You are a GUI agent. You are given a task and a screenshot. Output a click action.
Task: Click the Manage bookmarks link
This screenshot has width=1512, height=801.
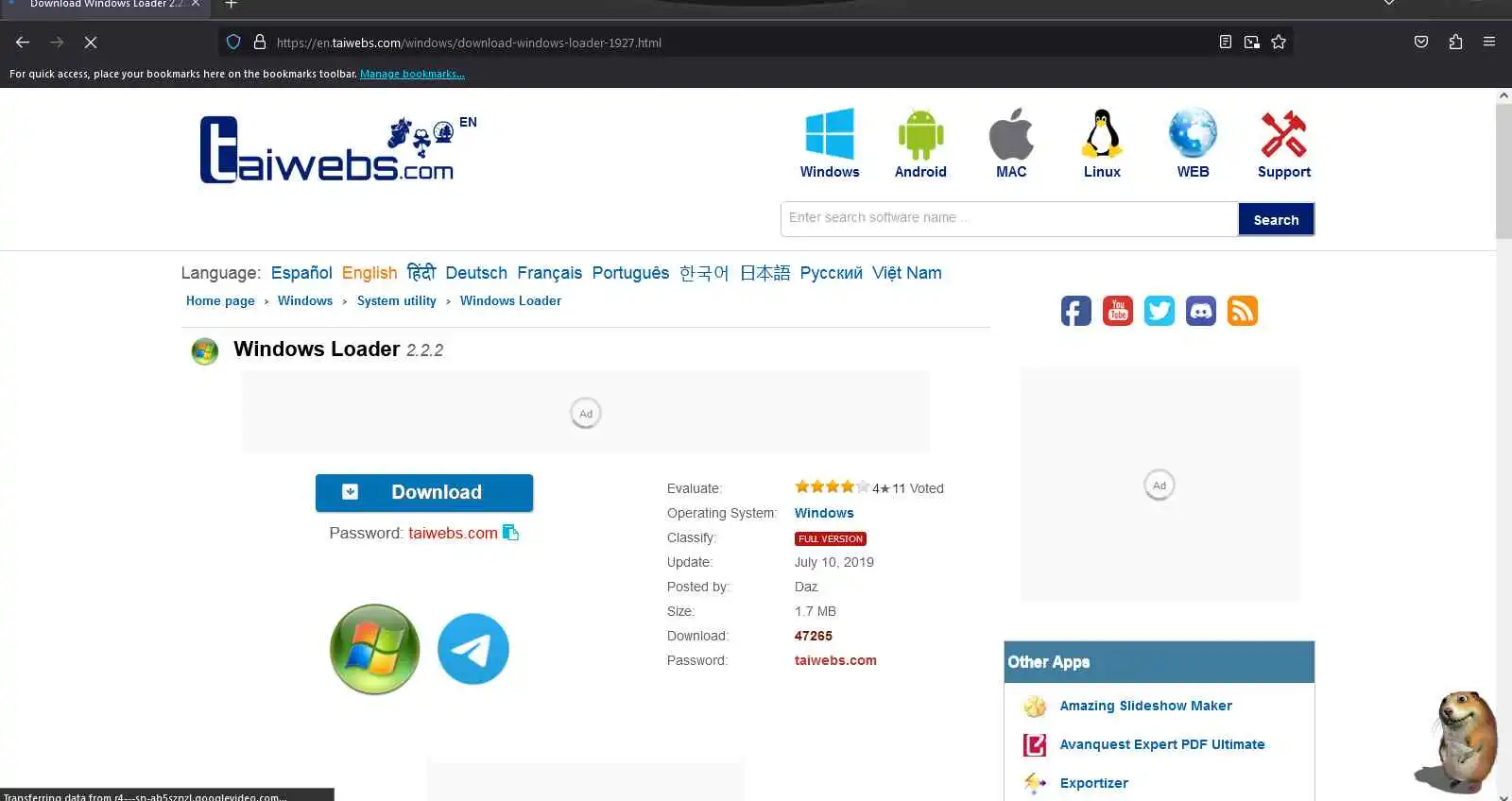click(412, 74)
